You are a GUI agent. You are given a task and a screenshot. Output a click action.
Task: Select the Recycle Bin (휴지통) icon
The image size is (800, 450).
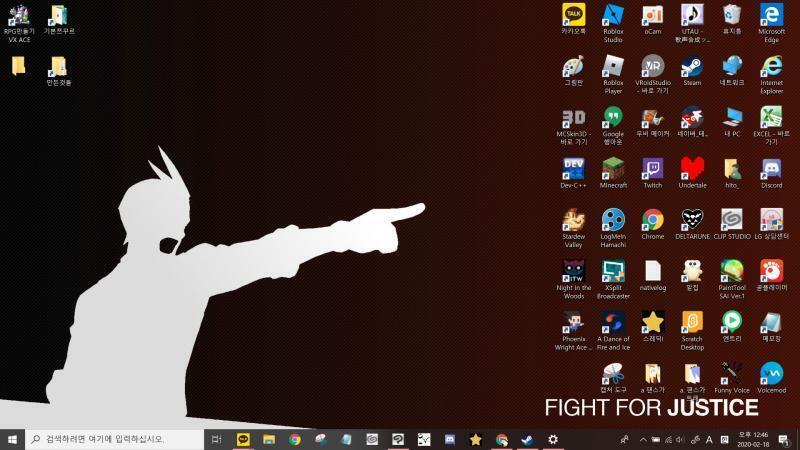click(x=732, y=19)
